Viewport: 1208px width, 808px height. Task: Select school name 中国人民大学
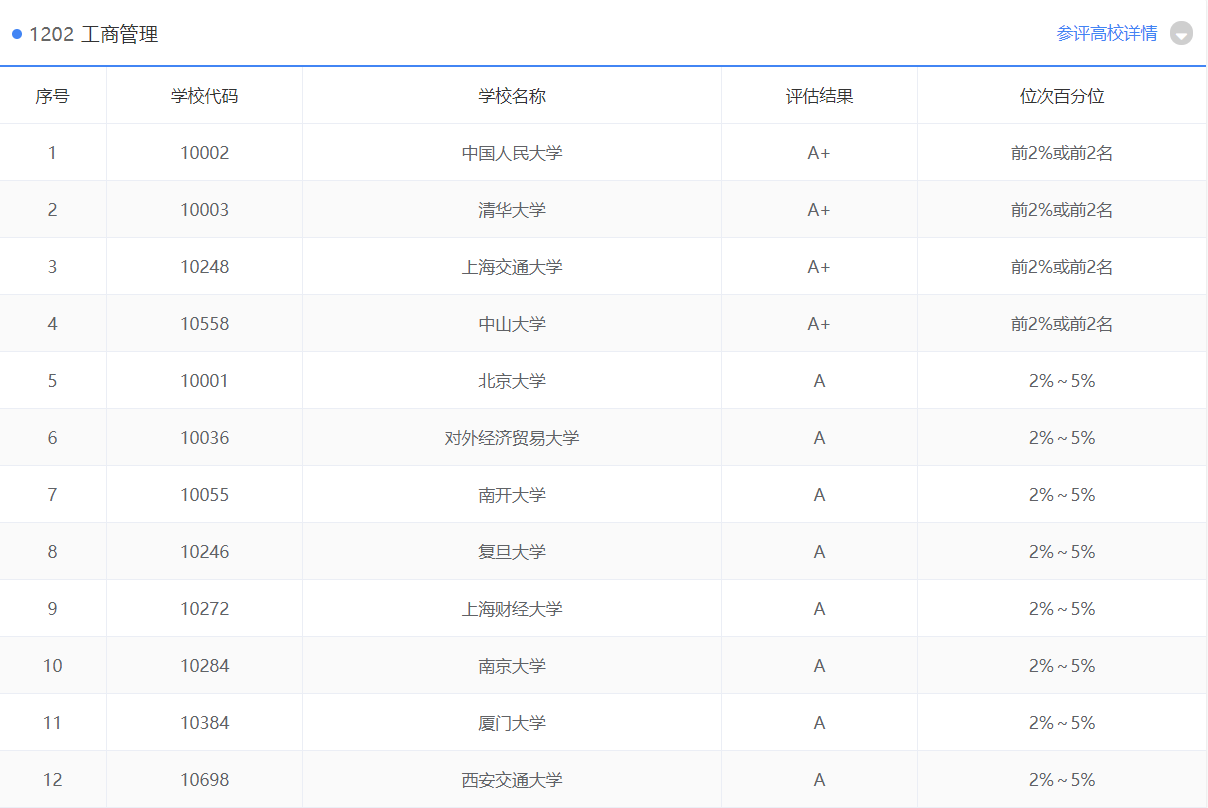pos(512,153)
